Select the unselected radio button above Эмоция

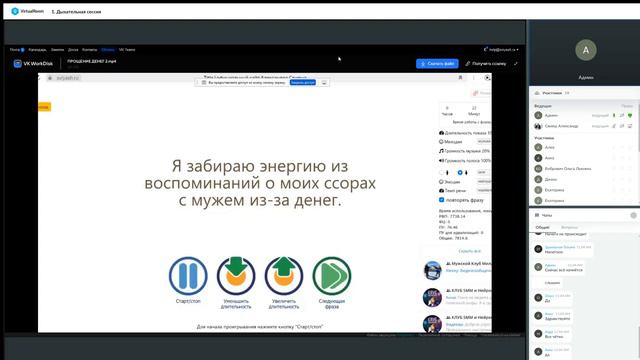pyautogui.click(x=442, y=173)
